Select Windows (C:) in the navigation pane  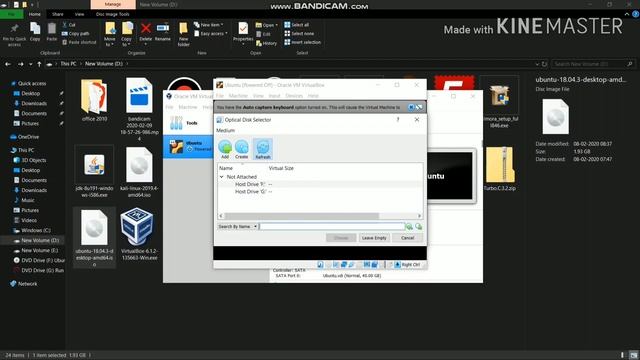36,231
